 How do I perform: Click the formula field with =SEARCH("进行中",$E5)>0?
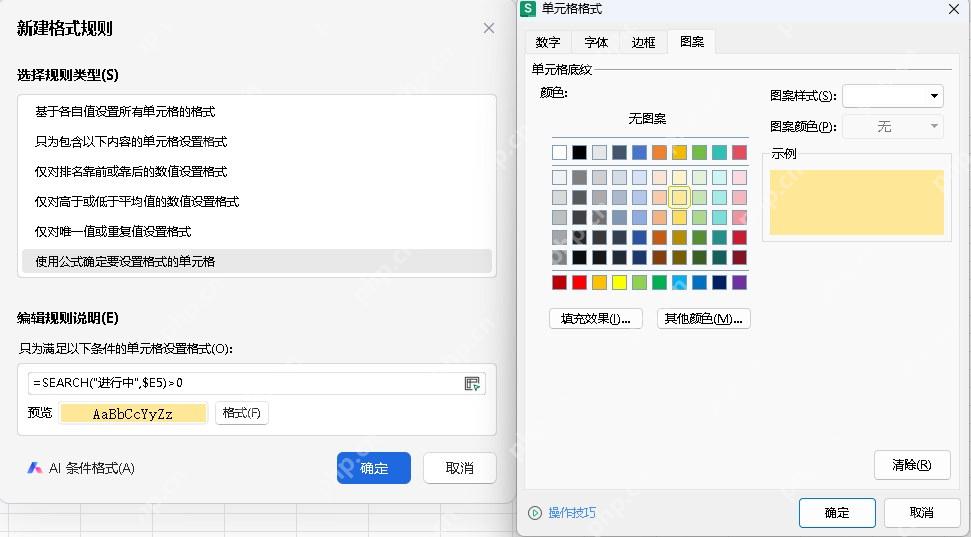pyautogui.click(x=256, y=383)
